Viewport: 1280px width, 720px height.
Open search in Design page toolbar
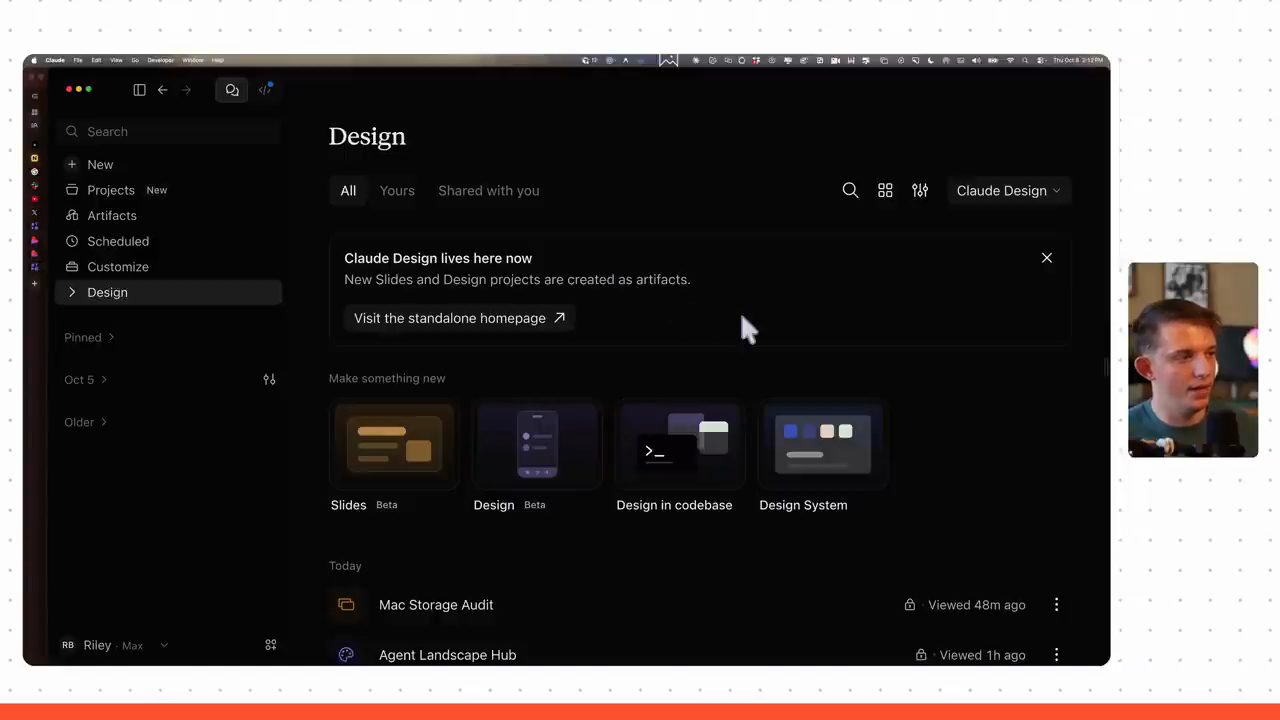(x=850, y=190)
